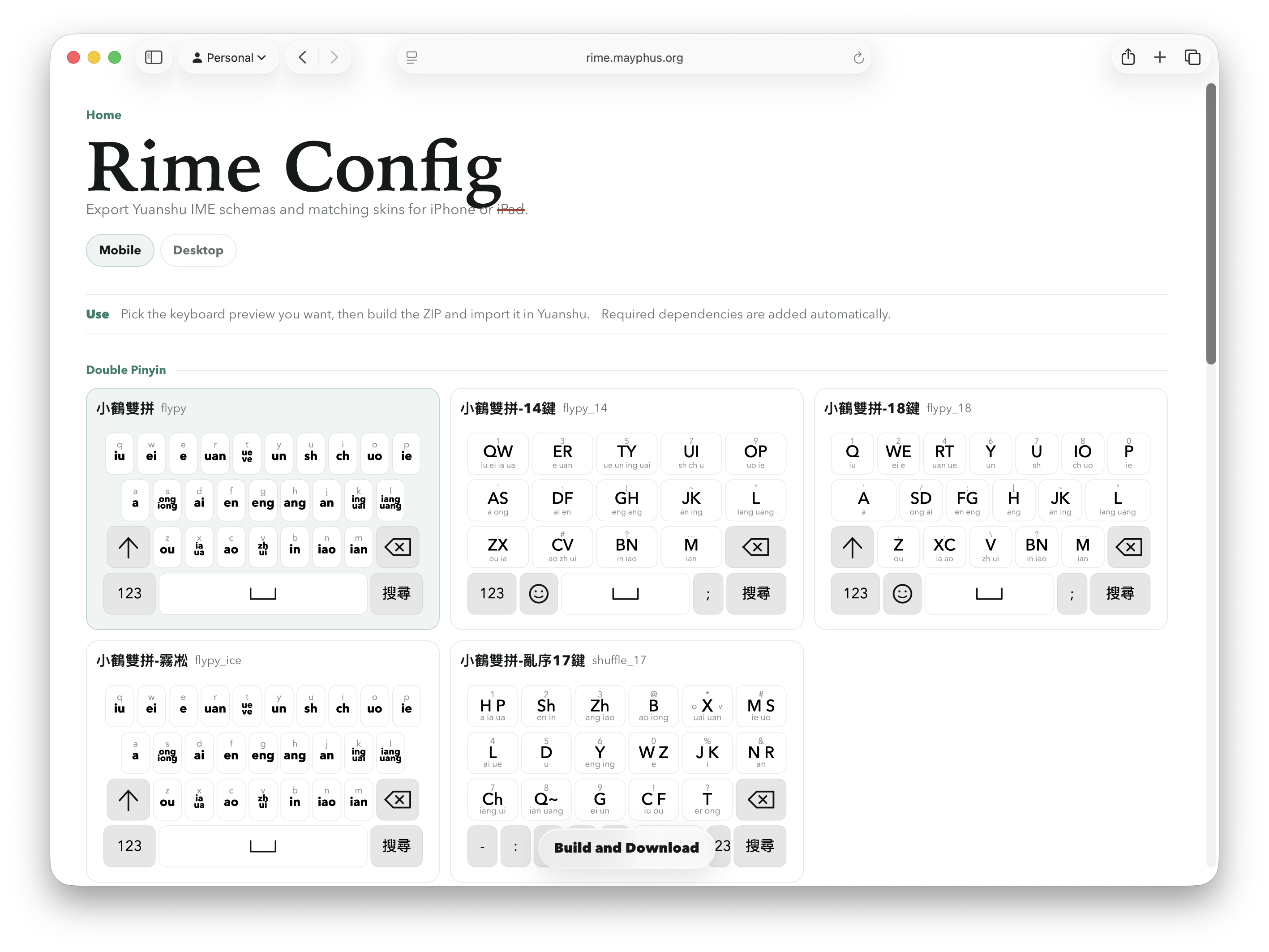1269x952 pixels.
Task: Click the backspace key in flypy_14 keyboard
Action: pos(755,547)
